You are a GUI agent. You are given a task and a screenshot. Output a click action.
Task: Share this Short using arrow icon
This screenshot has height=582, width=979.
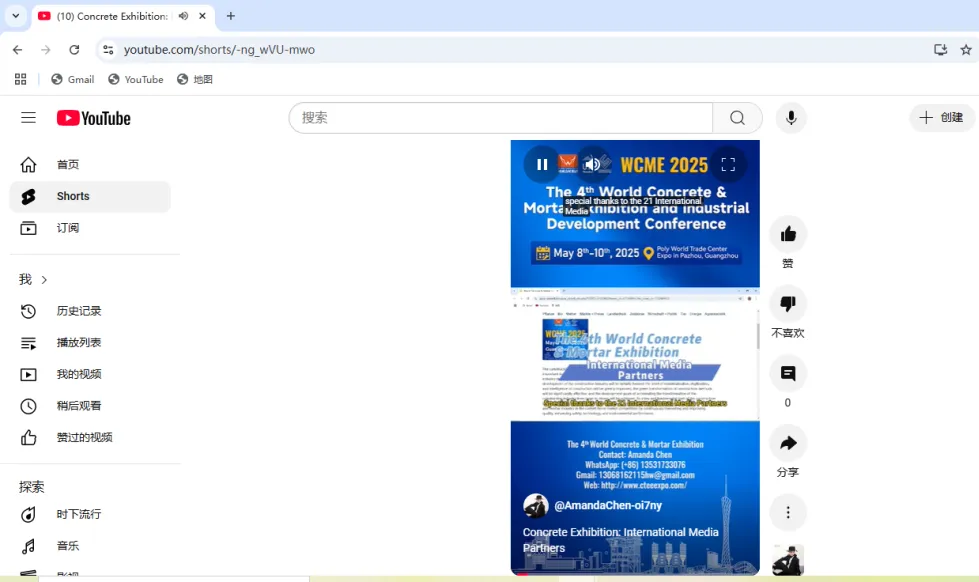[x=788, y=443]
